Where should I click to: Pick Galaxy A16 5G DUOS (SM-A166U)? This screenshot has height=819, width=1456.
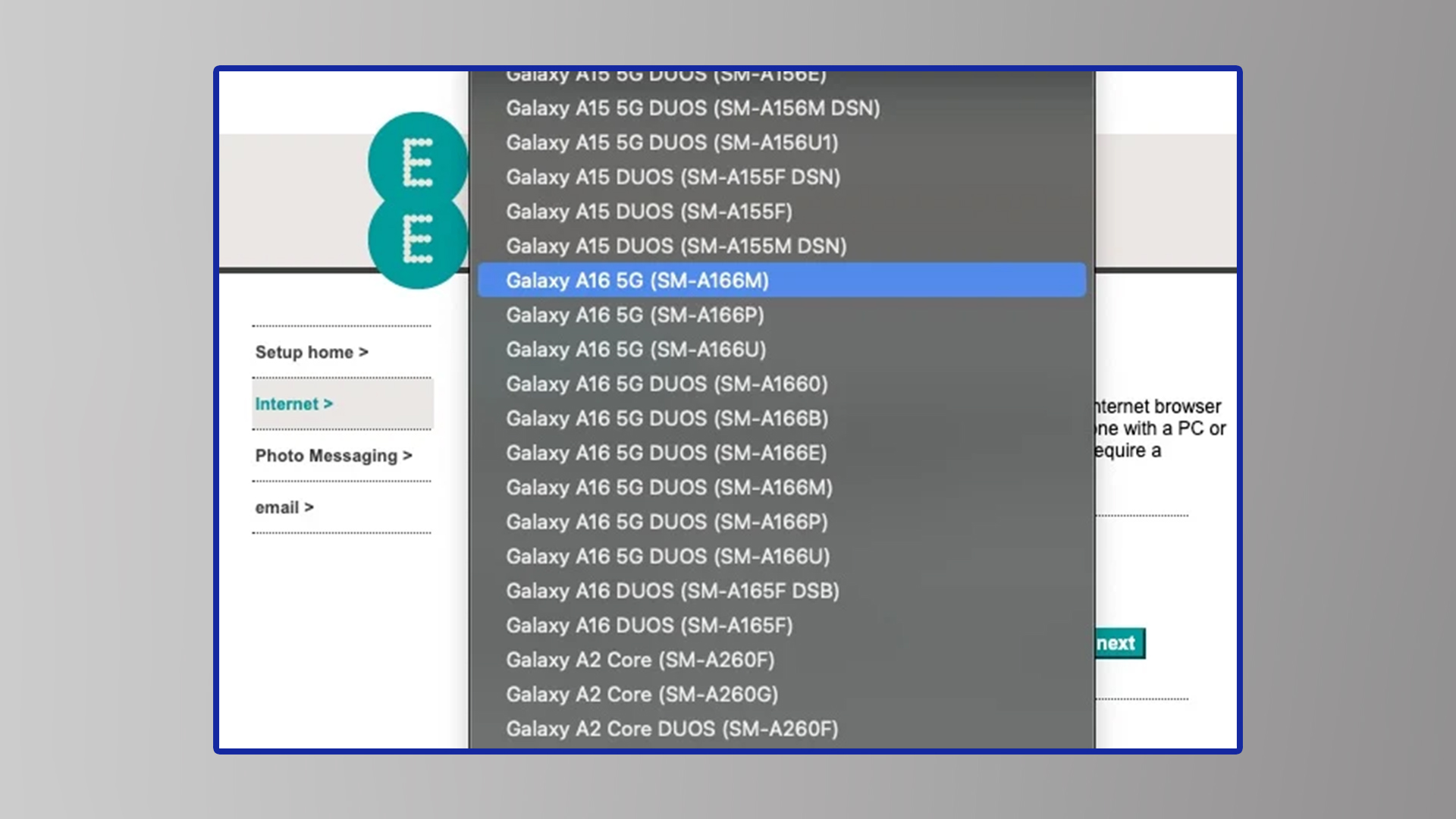[x=781, y=557]
